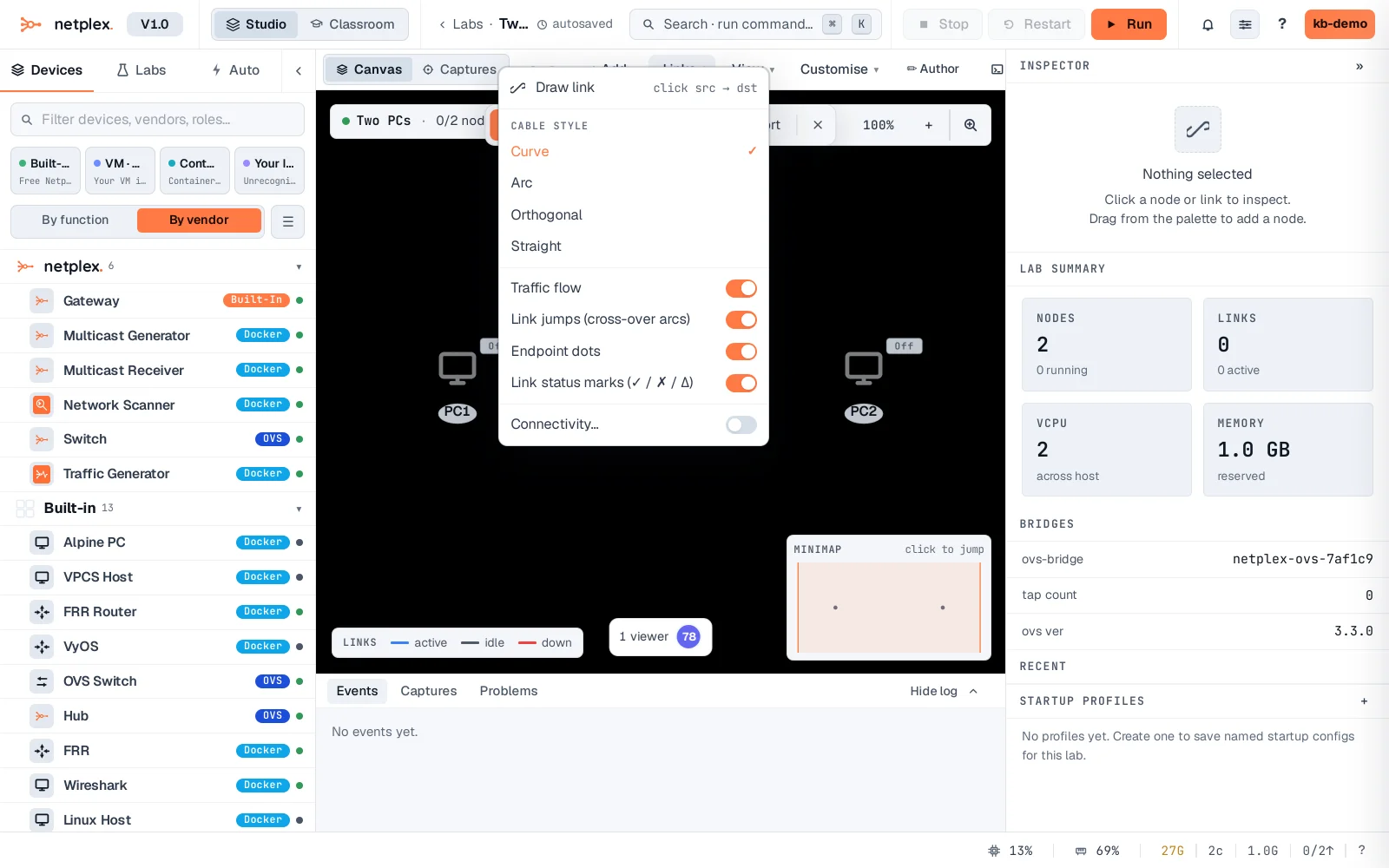Click the viewer avatar badge 78
1389x868 pixels.
[688, 637]
